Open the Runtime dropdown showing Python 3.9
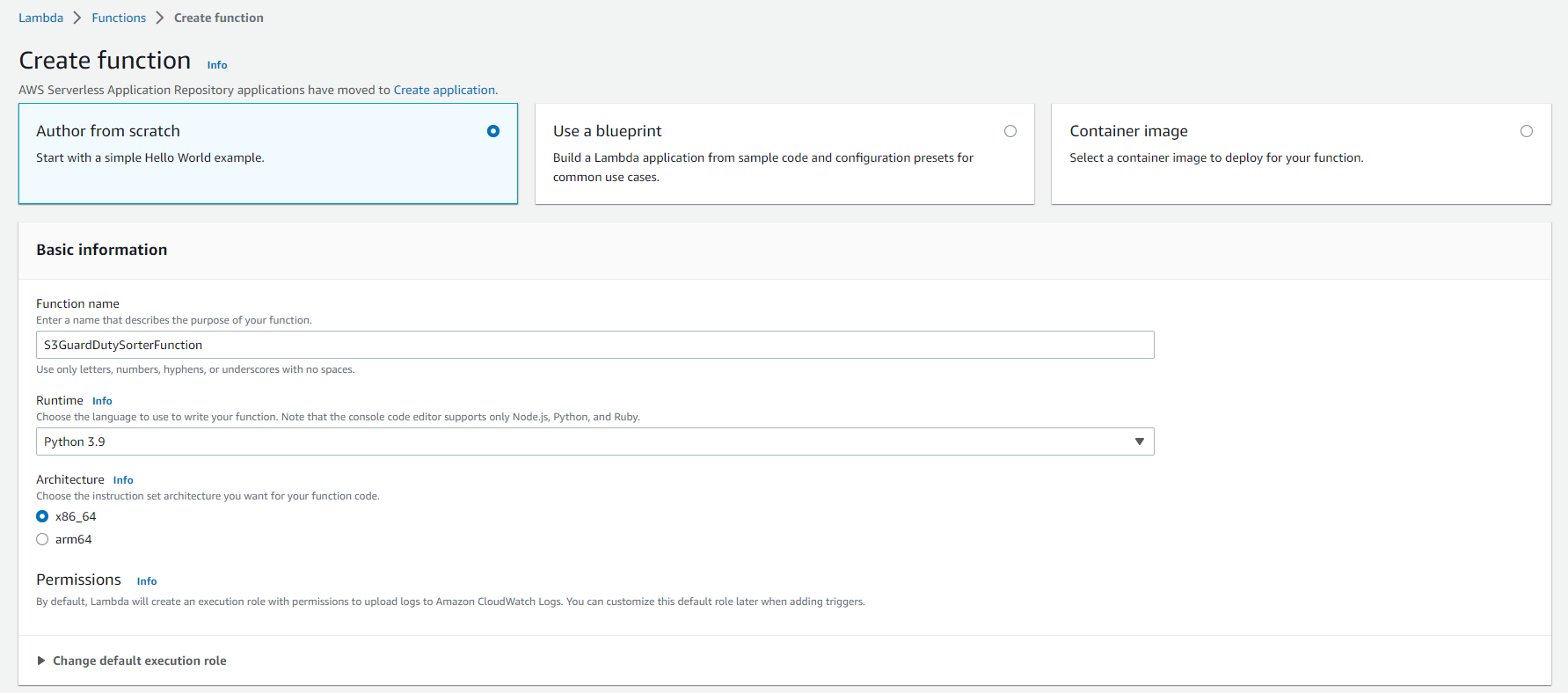Viewport: 1568px width, 693px height. pyautogui.click(x=594, y=441)
